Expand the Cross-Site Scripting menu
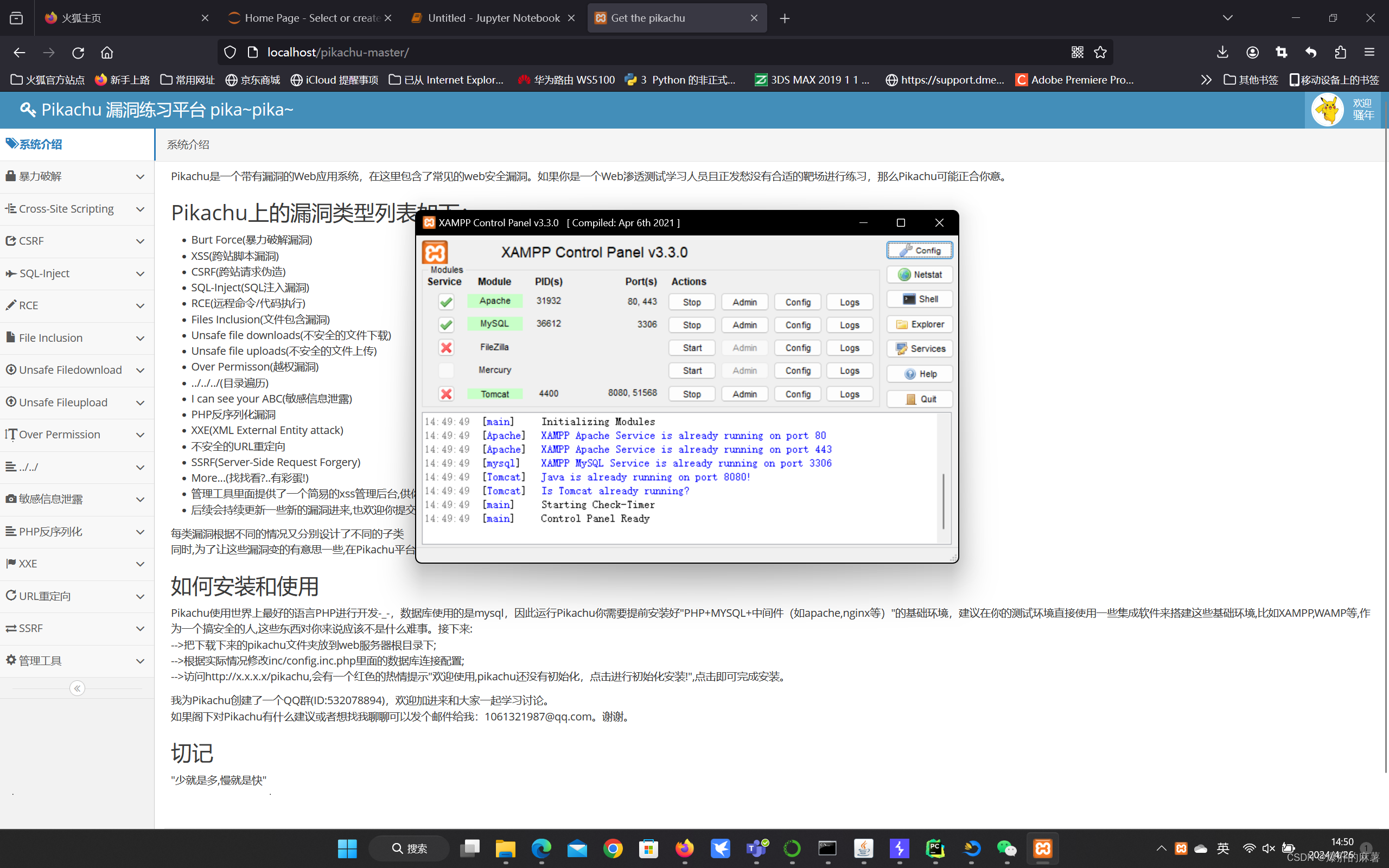1389x868 pixels. tap(77, 209)
